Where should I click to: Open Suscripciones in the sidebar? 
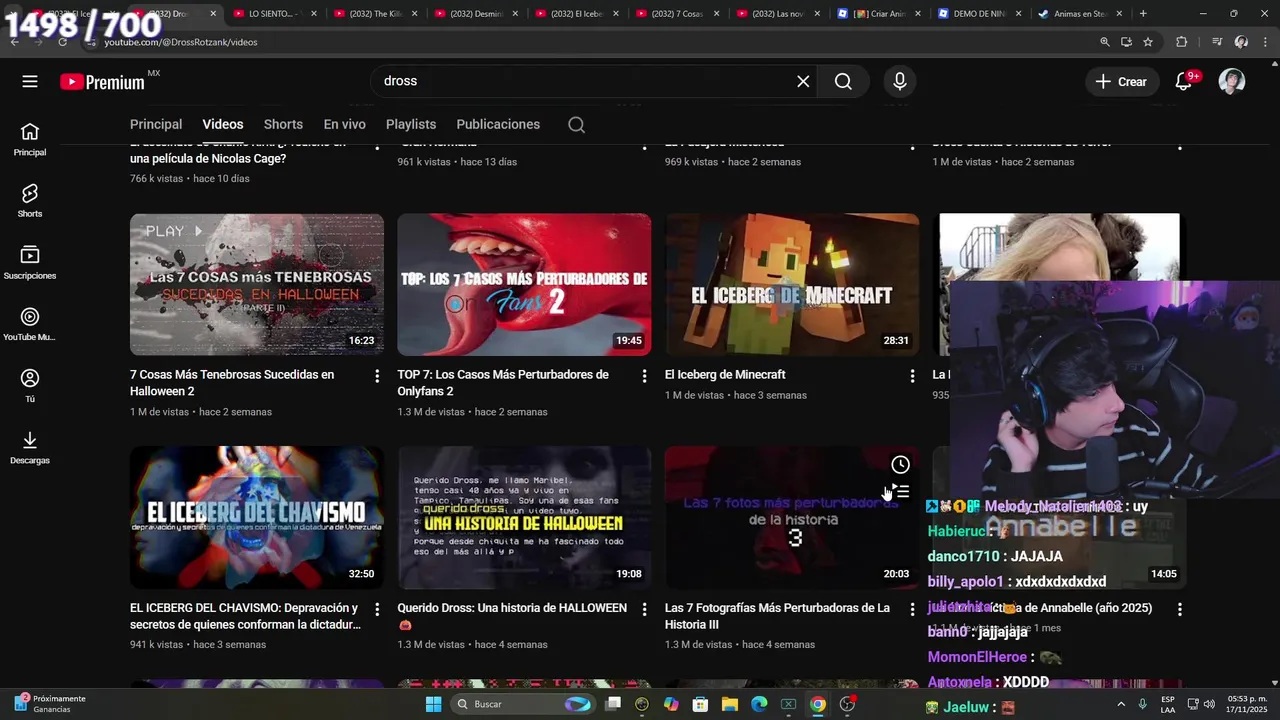30,263
